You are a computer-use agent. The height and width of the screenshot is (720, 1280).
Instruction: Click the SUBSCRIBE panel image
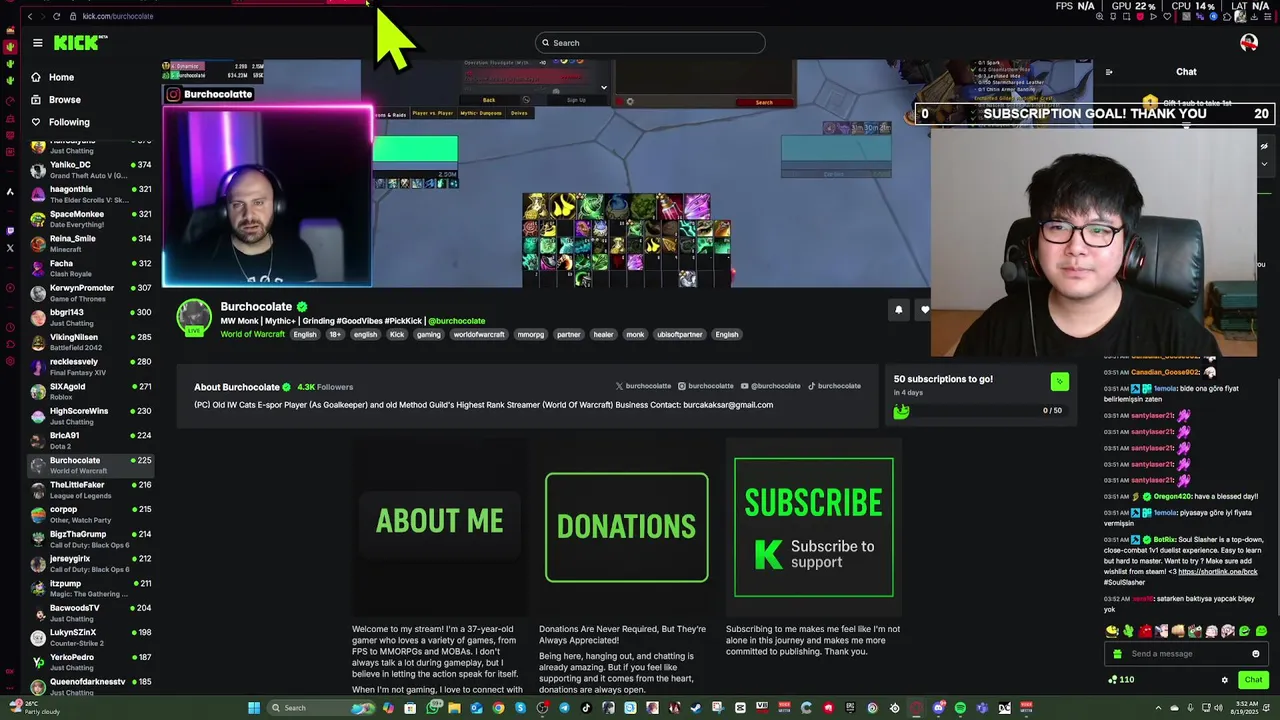click(x=813, y=527)
